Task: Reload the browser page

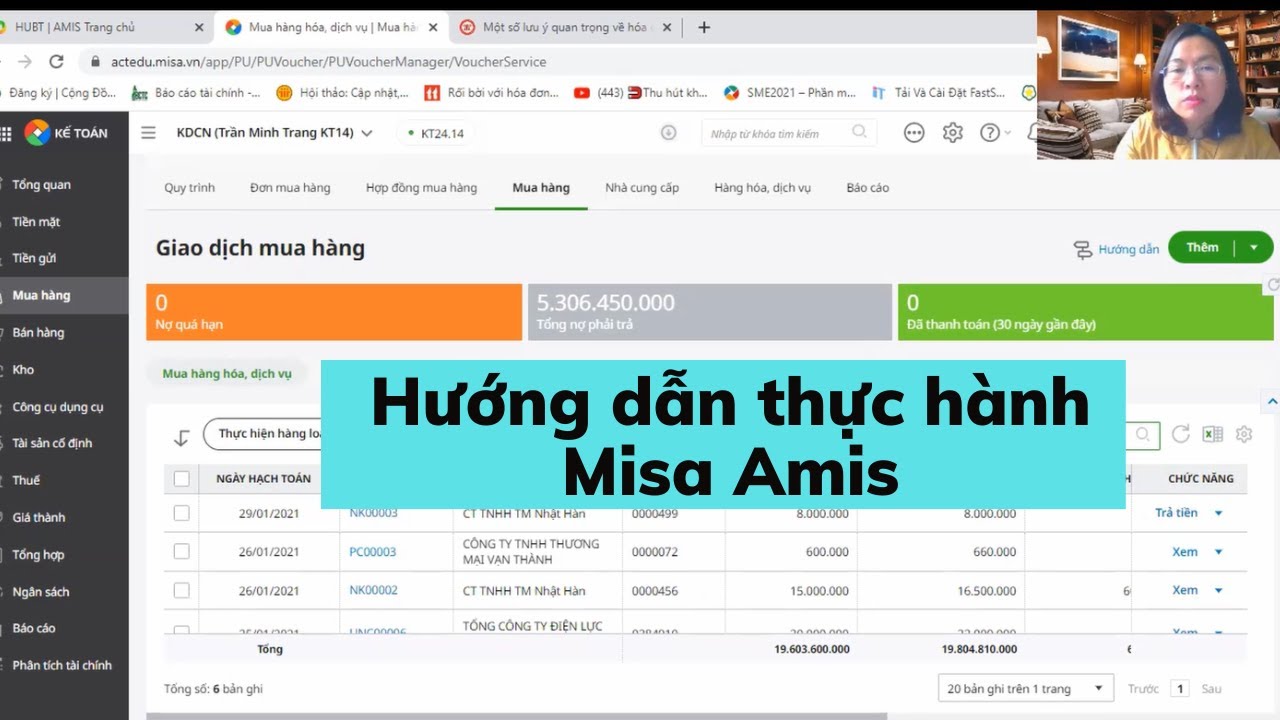Action: [x=56, y=61]
